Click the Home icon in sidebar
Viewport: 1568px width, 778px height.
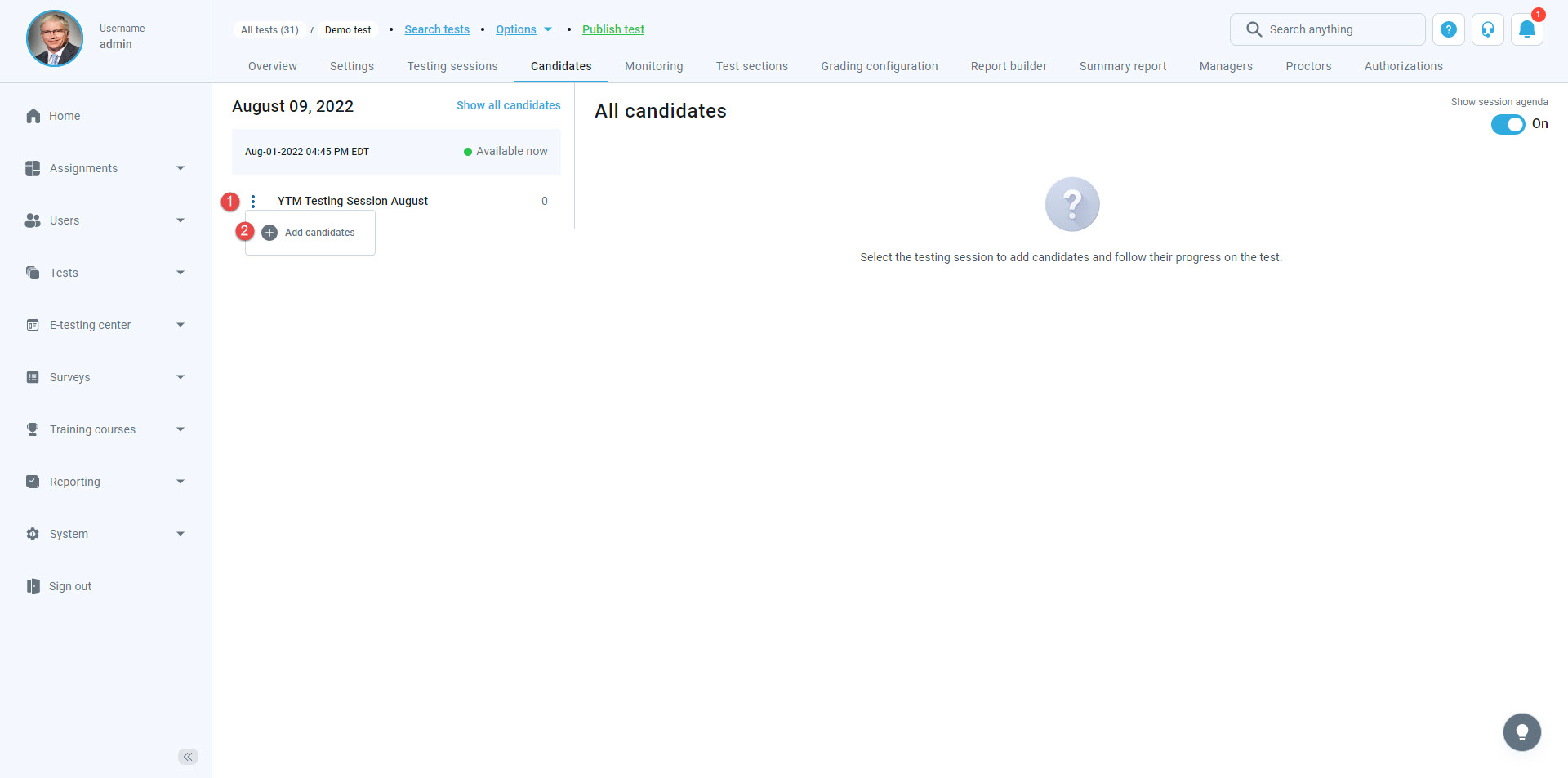[x=33, y=116]
